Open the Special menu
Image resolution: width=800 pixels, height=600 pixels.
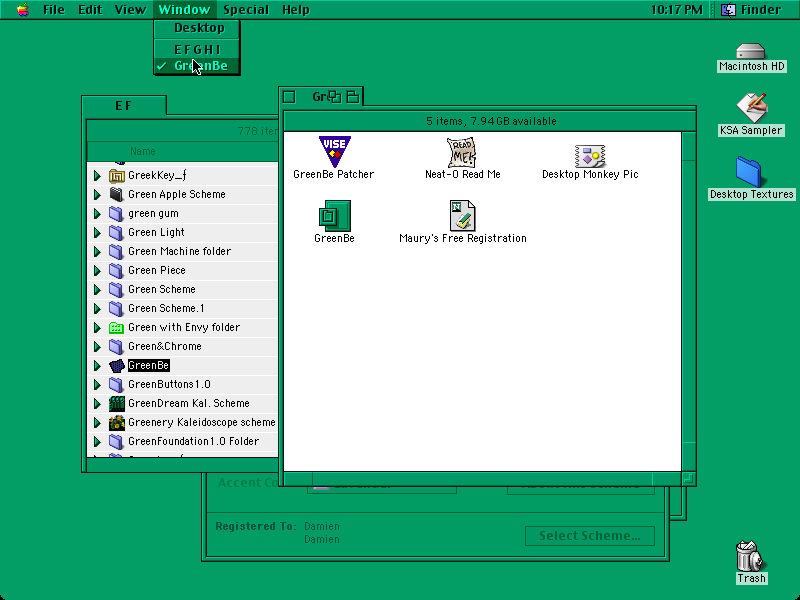click(246, 9)
